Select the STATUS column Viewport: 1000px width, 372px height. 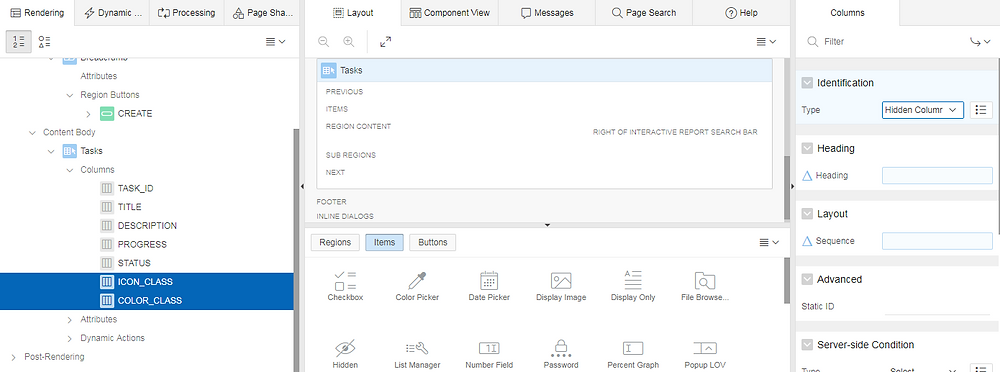[134, 263]
